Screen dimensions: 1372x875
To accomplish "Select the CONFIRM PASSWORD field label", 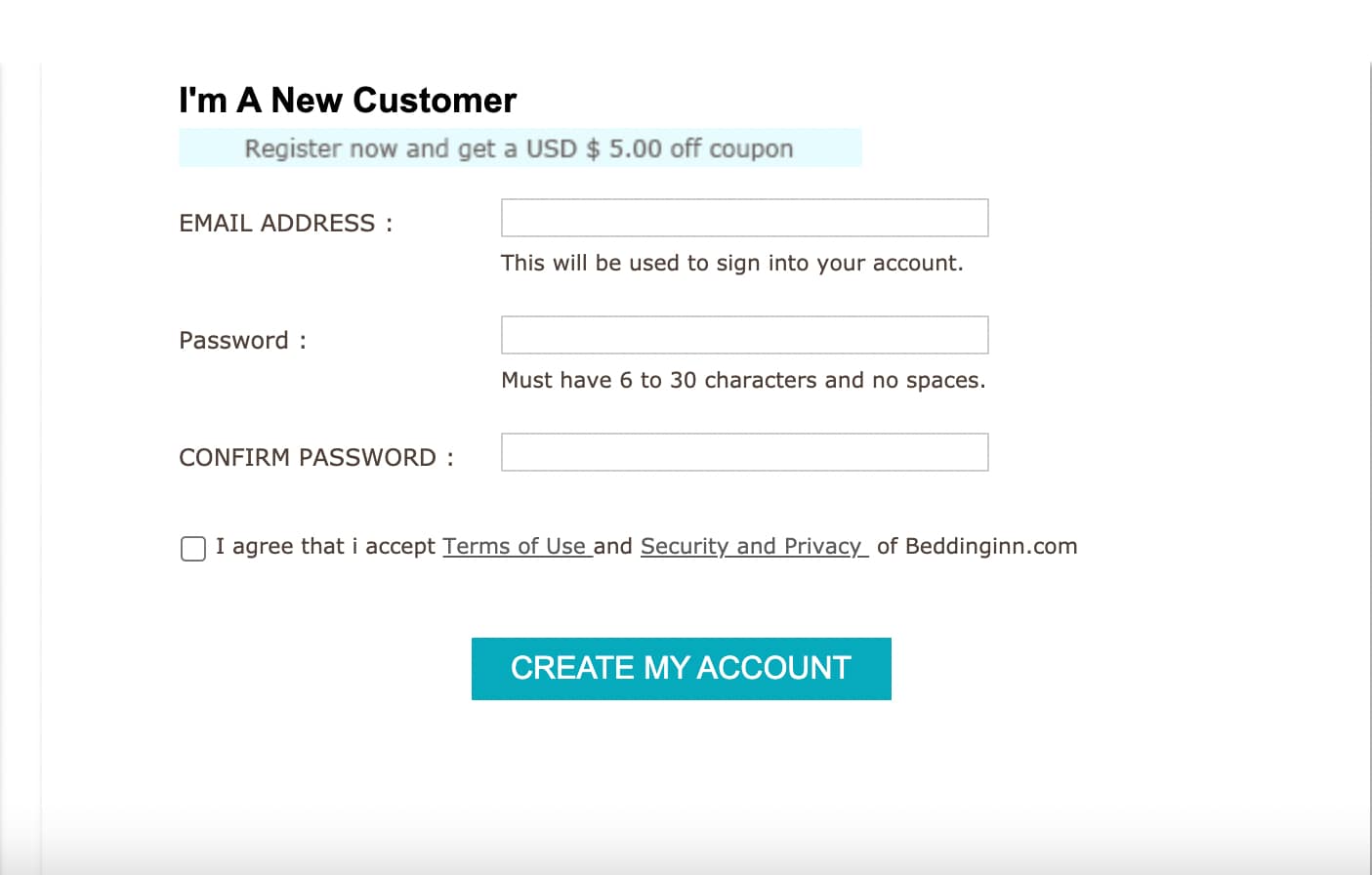I will (x=316, y=457).
